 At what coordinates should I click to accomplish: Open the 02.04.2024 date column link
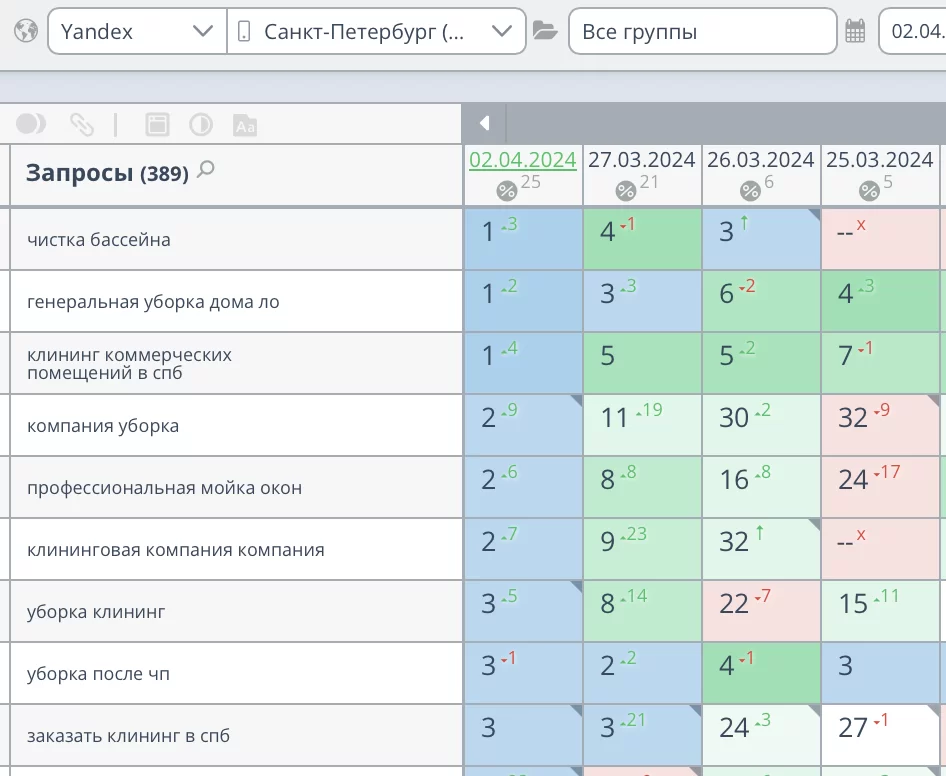[523, 160]
